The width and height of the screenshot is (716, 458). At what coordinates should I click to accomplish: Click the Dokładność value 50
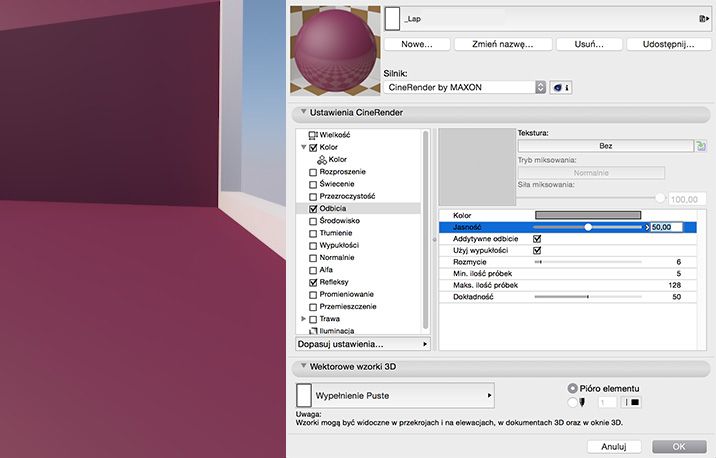677,297
